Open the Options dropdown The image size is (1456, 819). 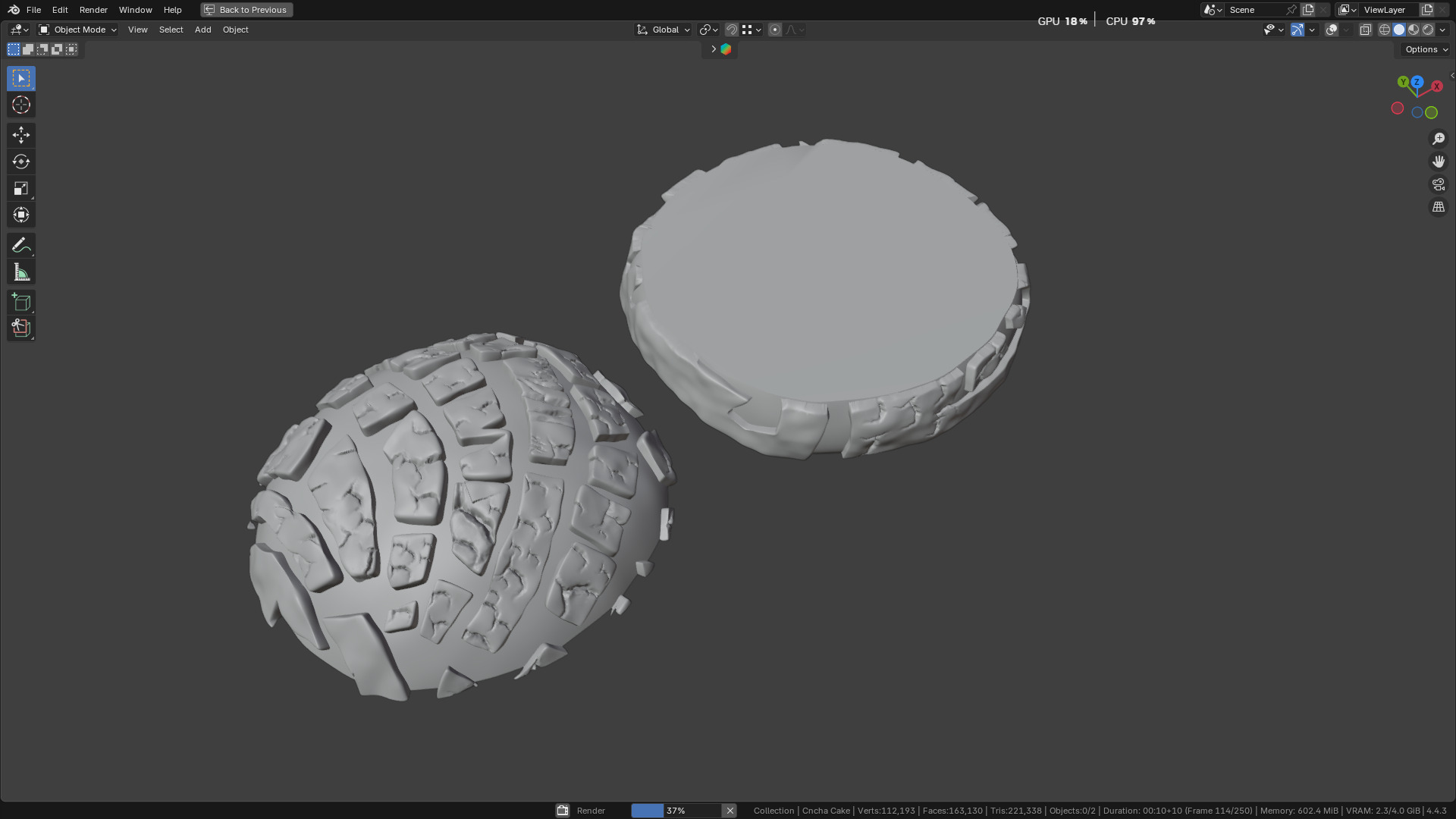[x=1426, y=49]
